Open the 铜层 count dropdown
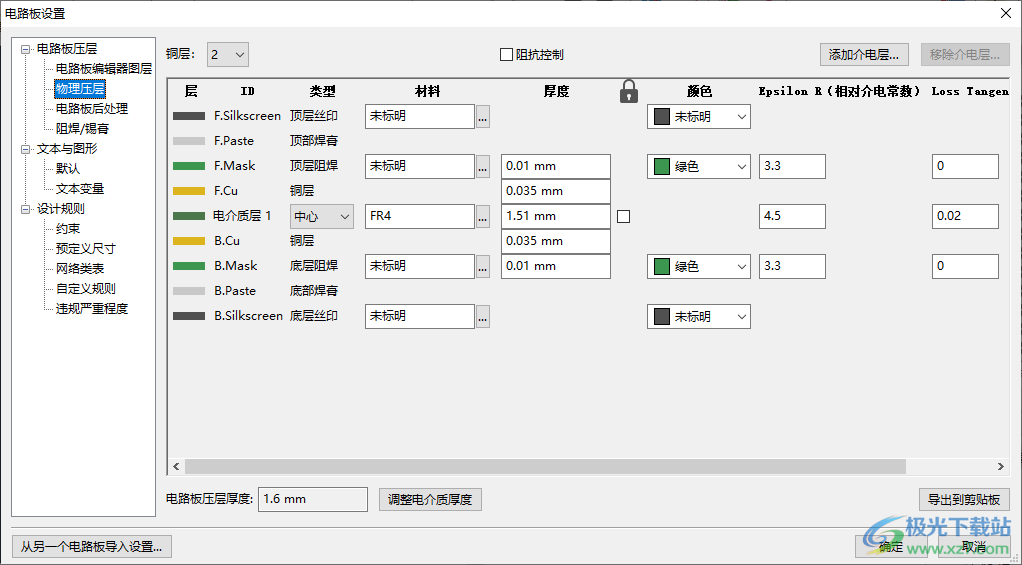The height and width of the screenshot is (565, 1022). (x=227, y=55)
